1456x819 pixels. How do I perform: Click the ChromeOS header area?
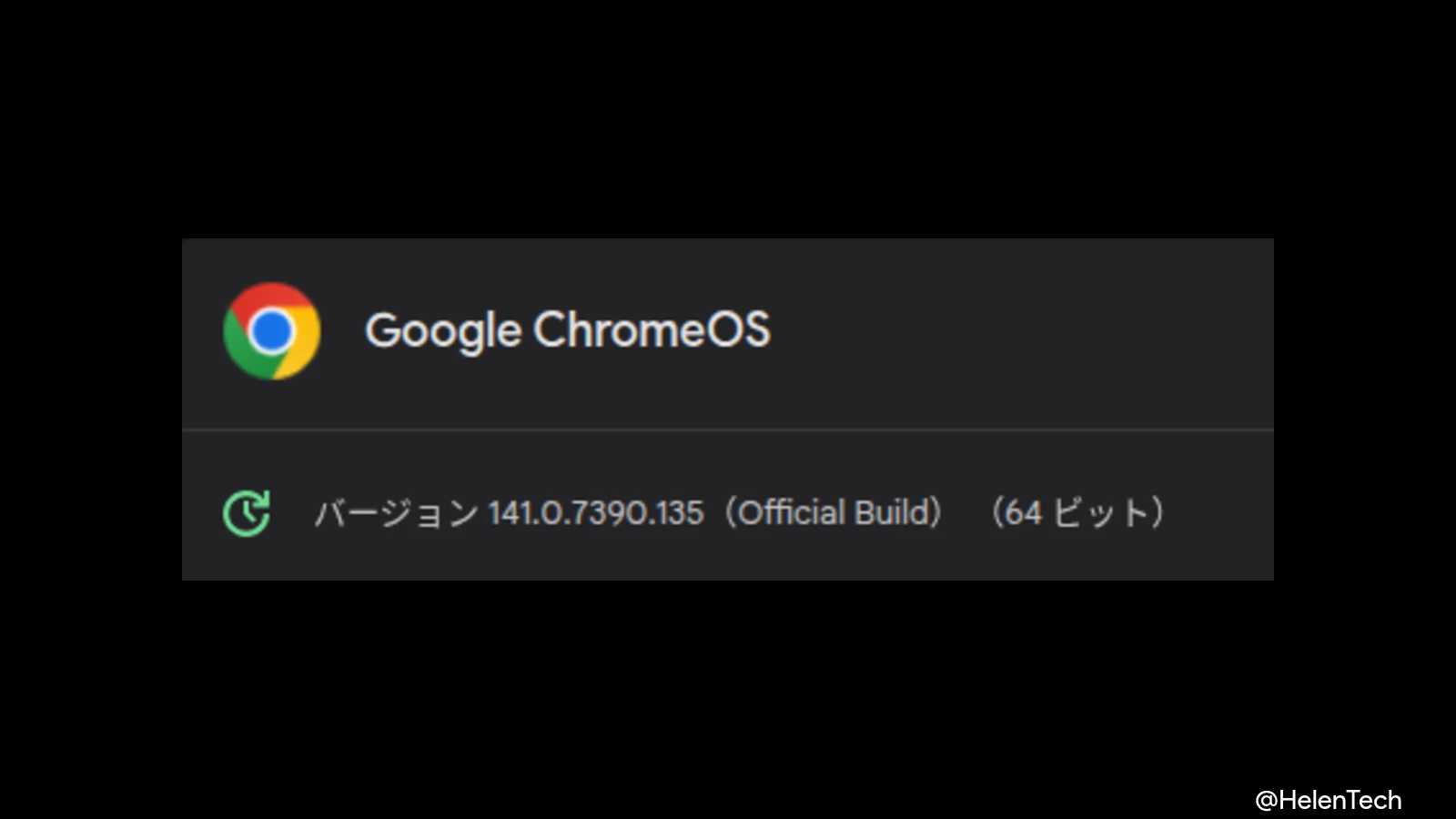(x=728, y=330)
